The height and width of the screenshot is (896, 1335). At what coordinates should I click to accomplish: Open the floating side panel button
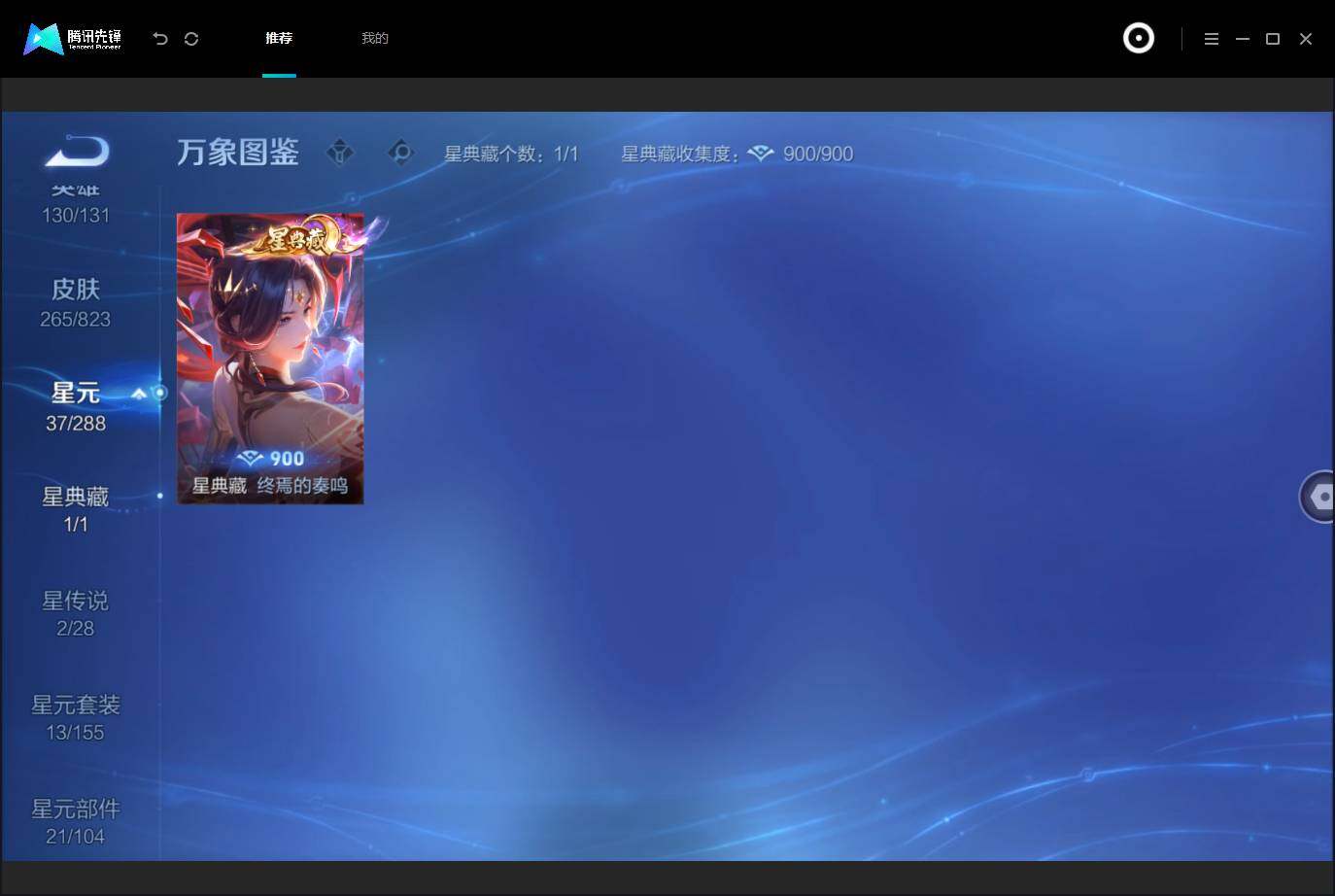pyautogui.click(x=1318, y=497)
